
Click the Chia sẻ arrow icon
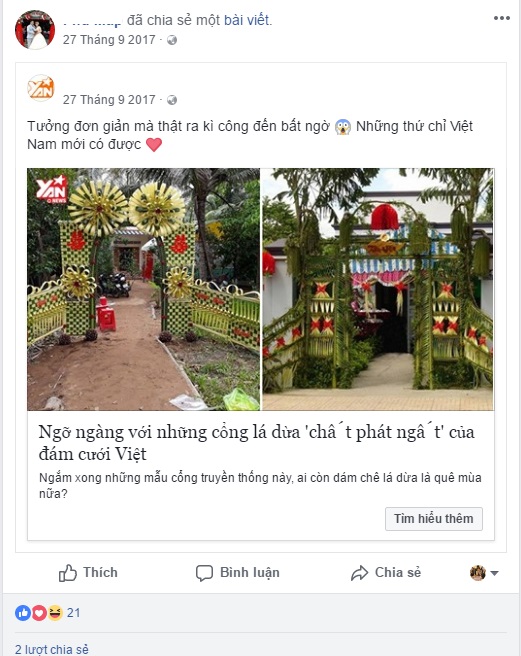(359, 573)
